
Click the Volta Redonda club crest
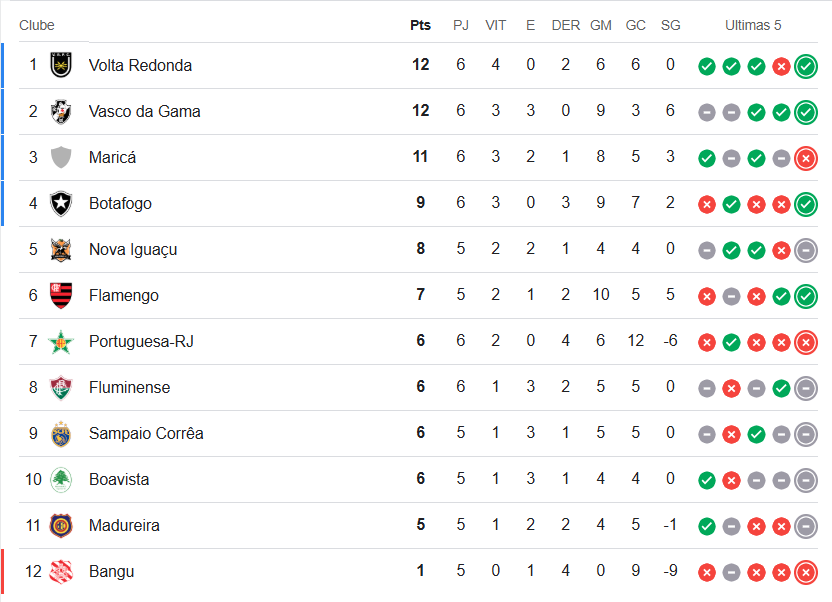pyautogui.click(x=61, y=65)
